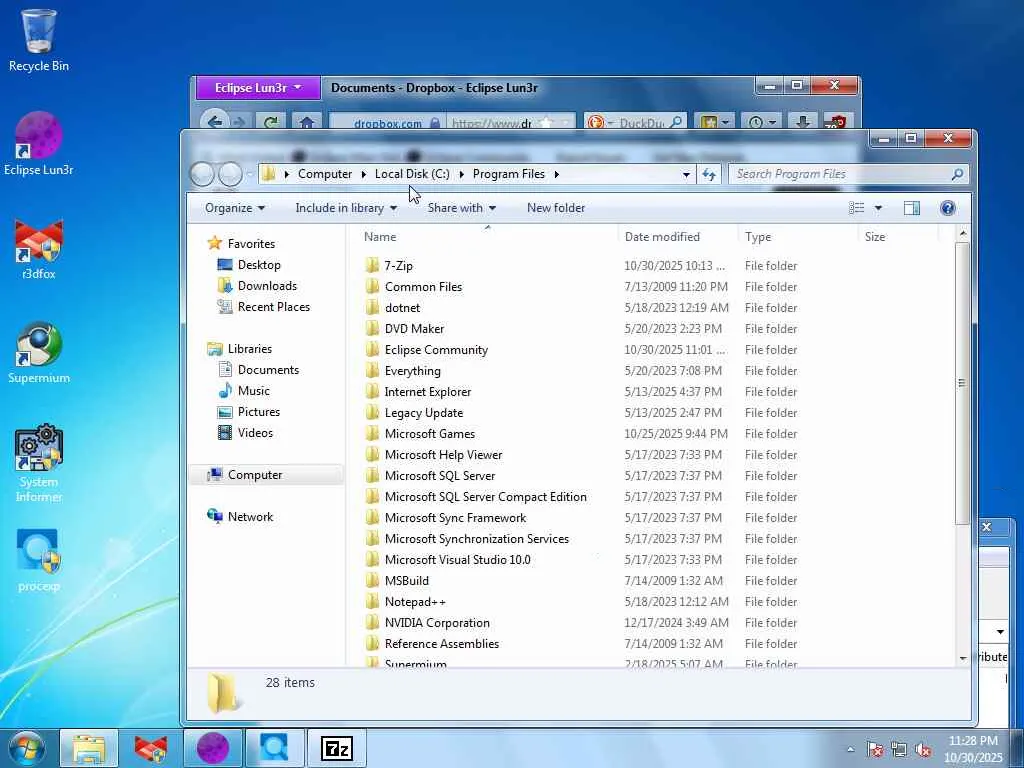Click the network icon in the system tray

(x=899, y=749)
